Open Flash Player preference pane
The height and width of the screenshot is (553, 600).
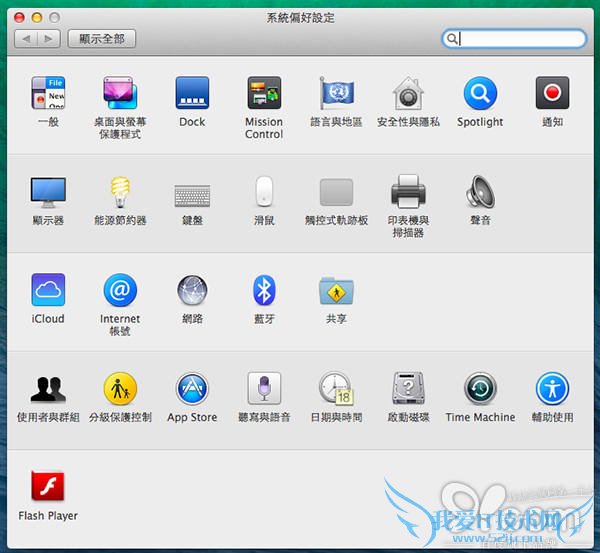(48, 486)
